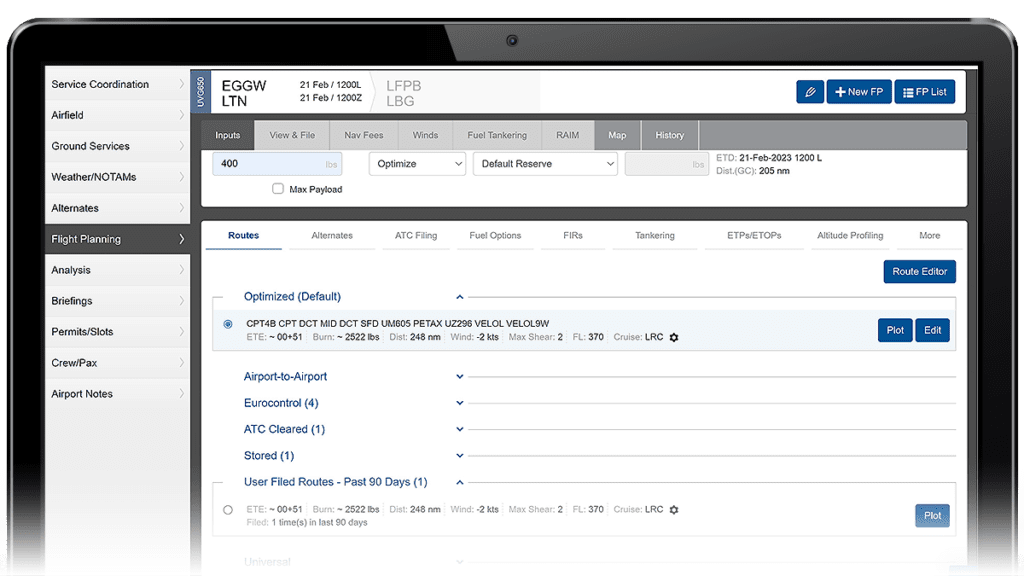This screenshot has width=1024, height=576.
Task: Click the pencil edit icon button
Action: (810, 92)
